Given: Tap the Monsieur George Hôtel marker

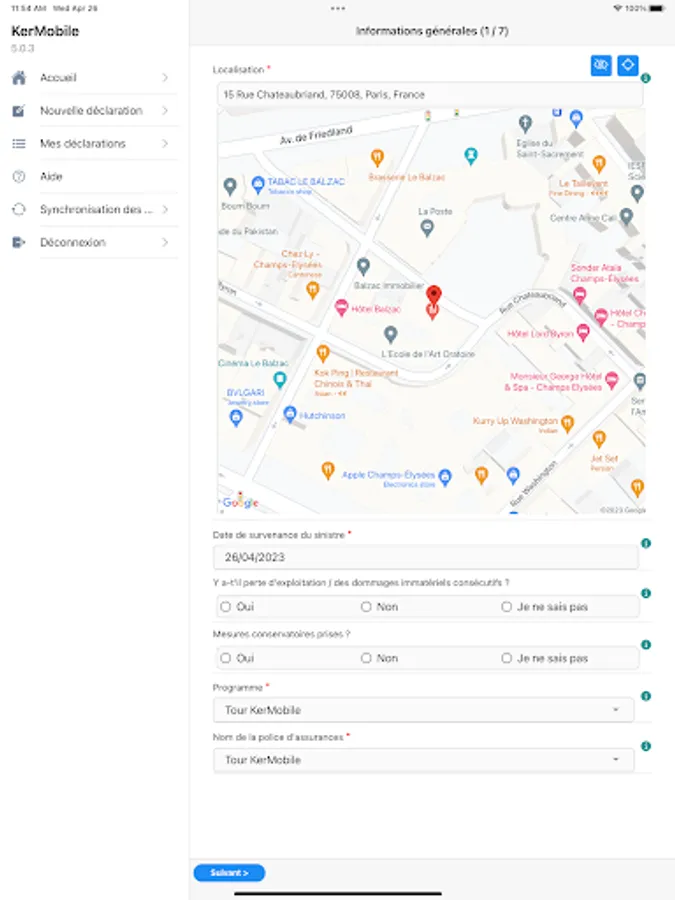Looking at the screenshot, I should 612,379.
